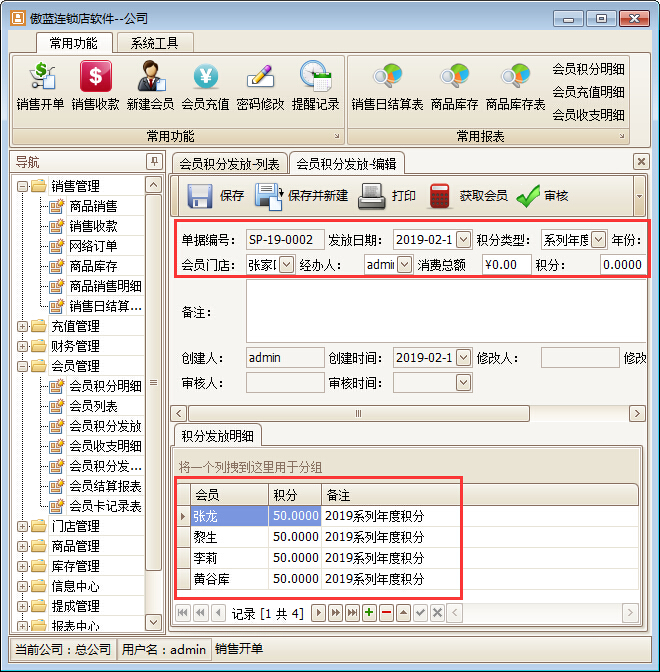Open the 积分类型 dropdown
This screenshot has height=672, width=660.
click(598, 239)
